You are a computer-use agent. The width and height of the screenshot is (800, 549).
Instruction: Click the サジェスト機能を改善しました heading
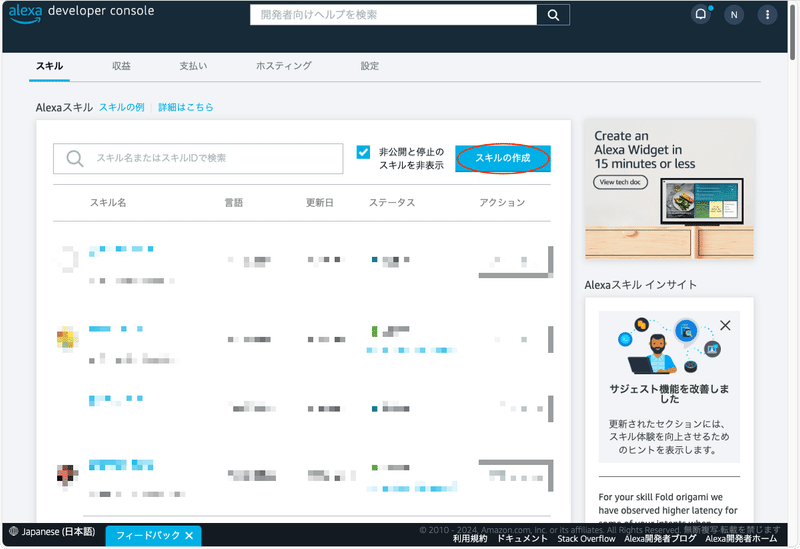pos(669,393)
